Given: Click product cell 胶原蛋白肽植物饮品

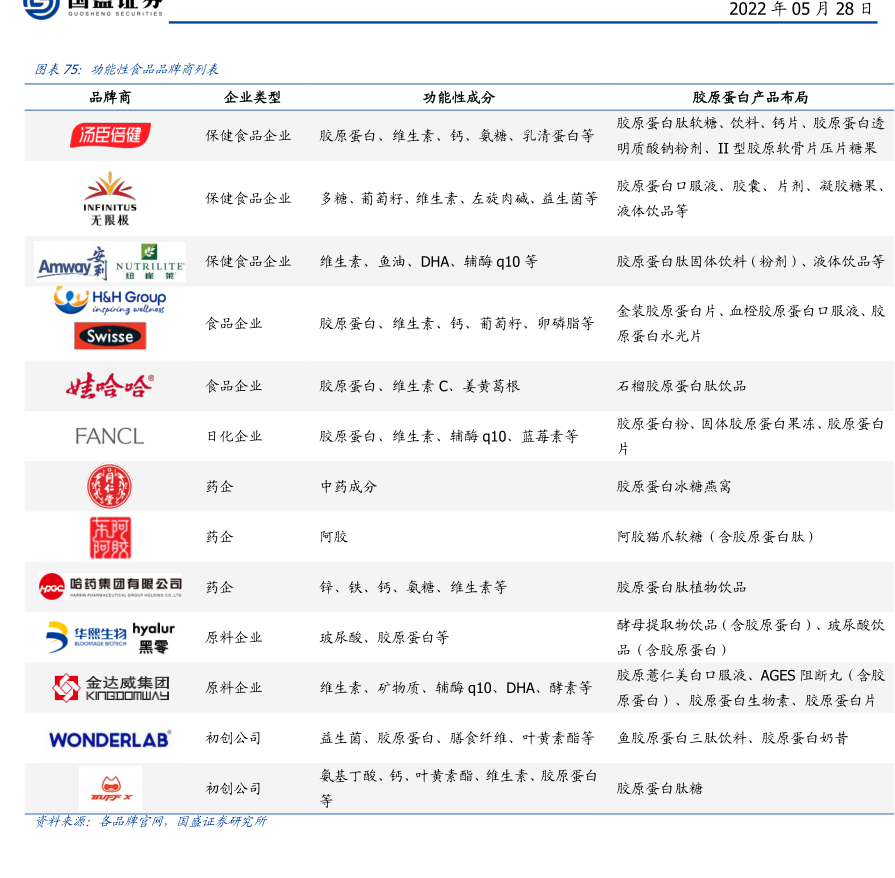Looking at the screenshot, I should pyautogui.click(x=682, y=587).
